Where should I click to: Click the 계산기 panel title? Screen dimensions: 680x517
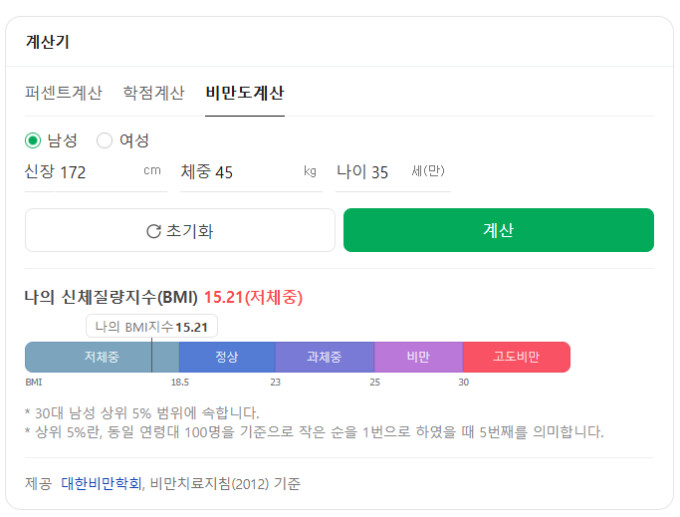pyautogui.click(x=47, y=42)
